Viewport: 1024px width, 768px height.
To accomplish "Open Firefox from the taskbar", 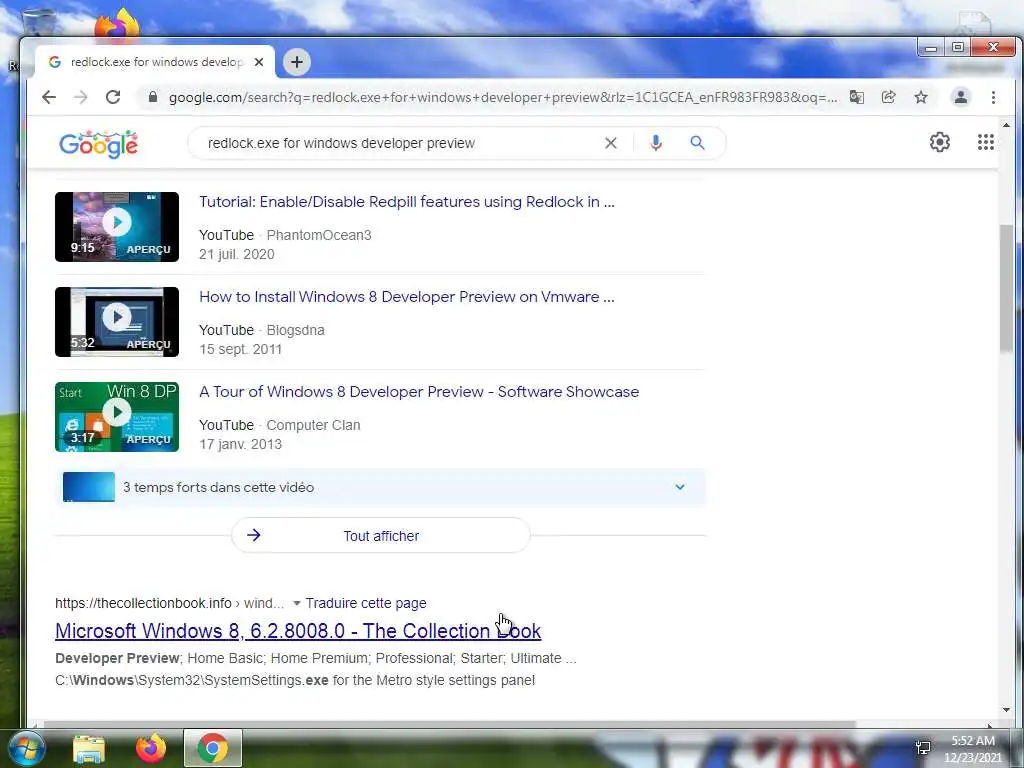I will point(151,748).
